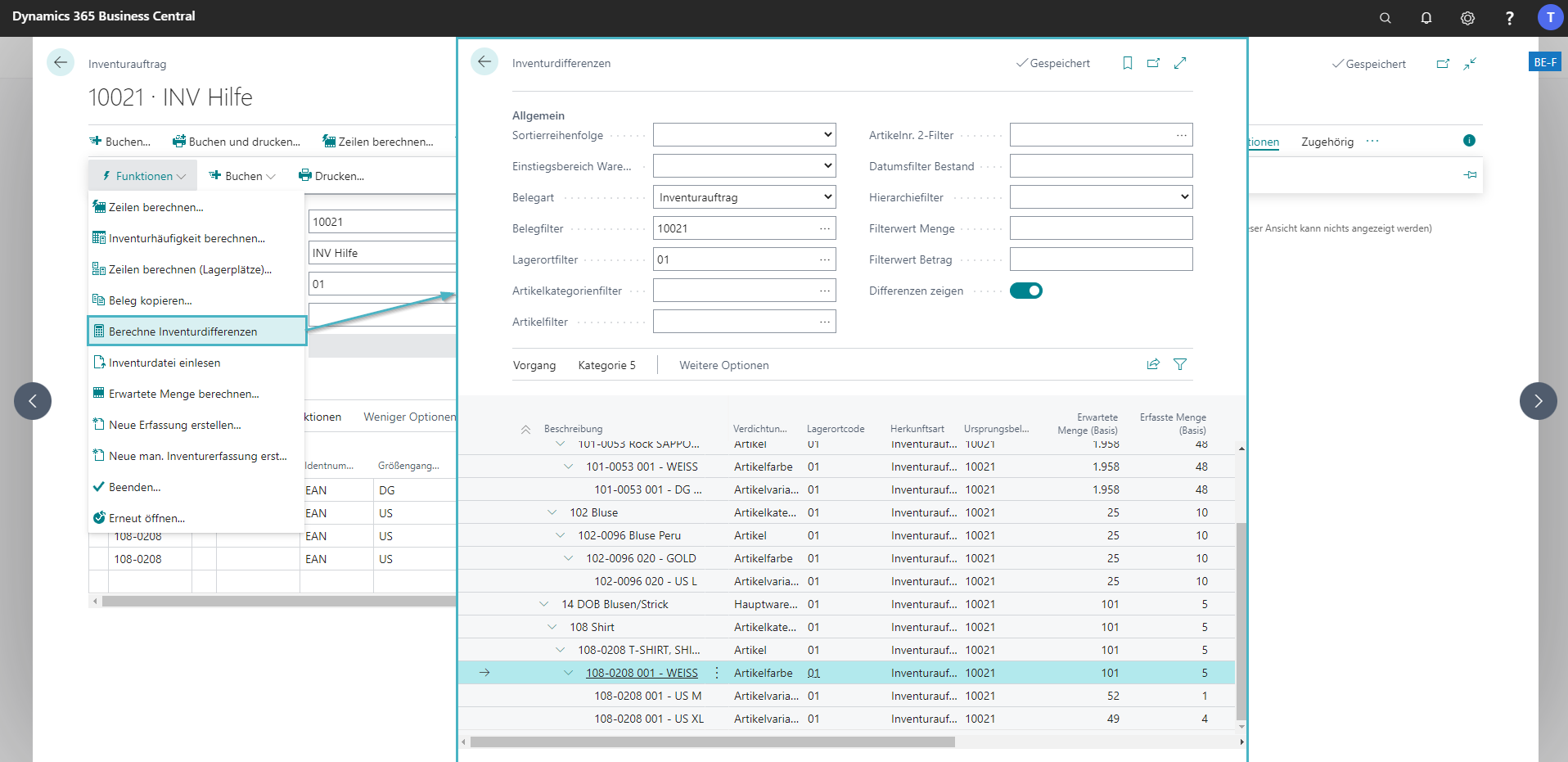The height and width of the screenshot is (762, 1568).
Task: Collapse the 102 Bluse tree row
Action: click(552, 512)
